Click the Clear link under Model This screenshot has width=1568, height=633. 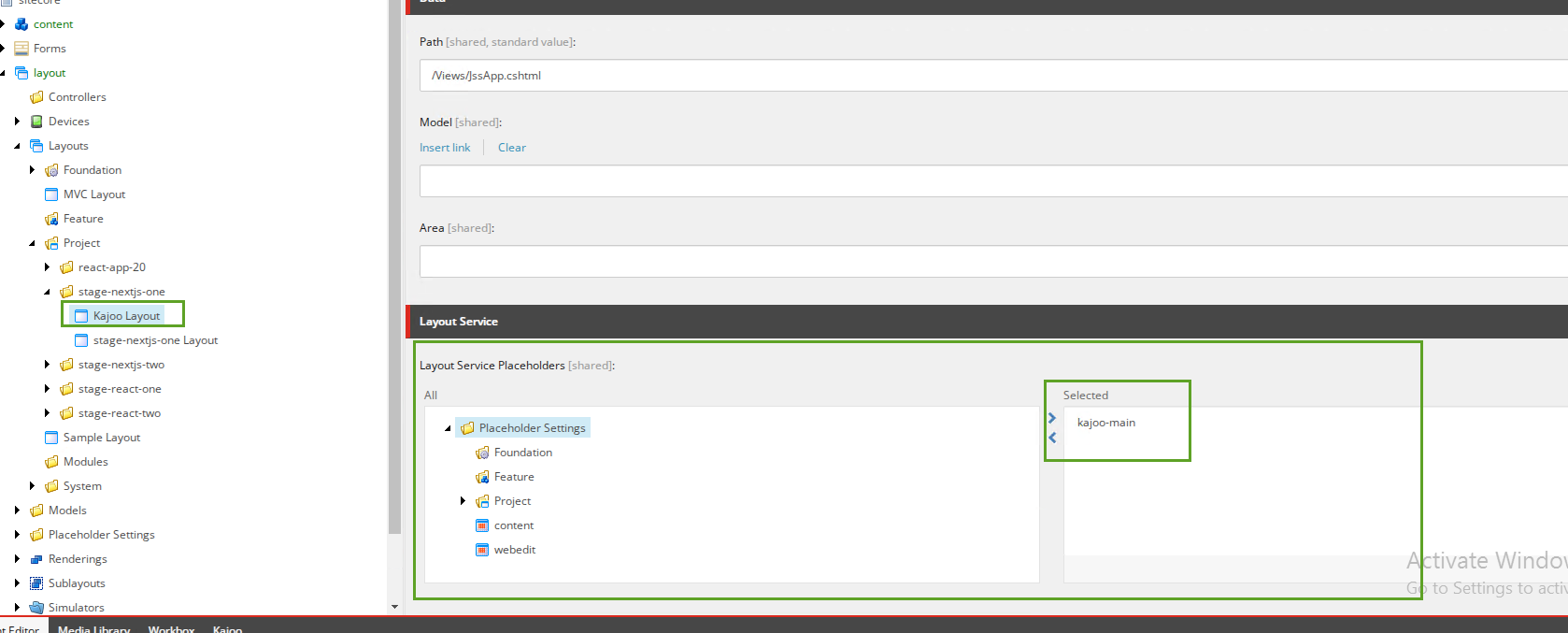point(512,148)
